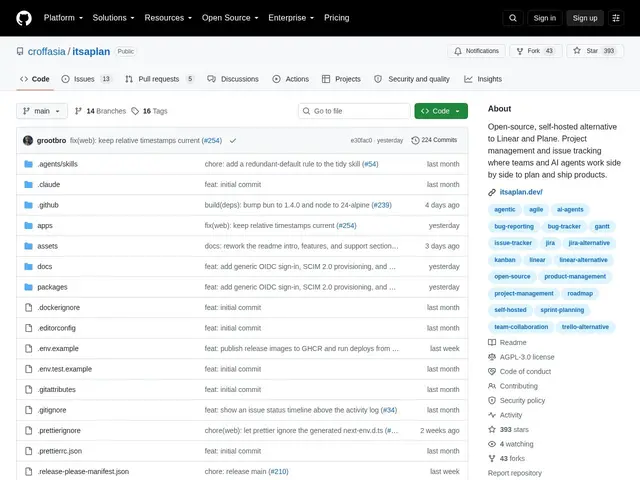Image resolution: width=640 pixels, height=480 pixels.
Task: View the 16 Tags link
Action: [149, 111]
